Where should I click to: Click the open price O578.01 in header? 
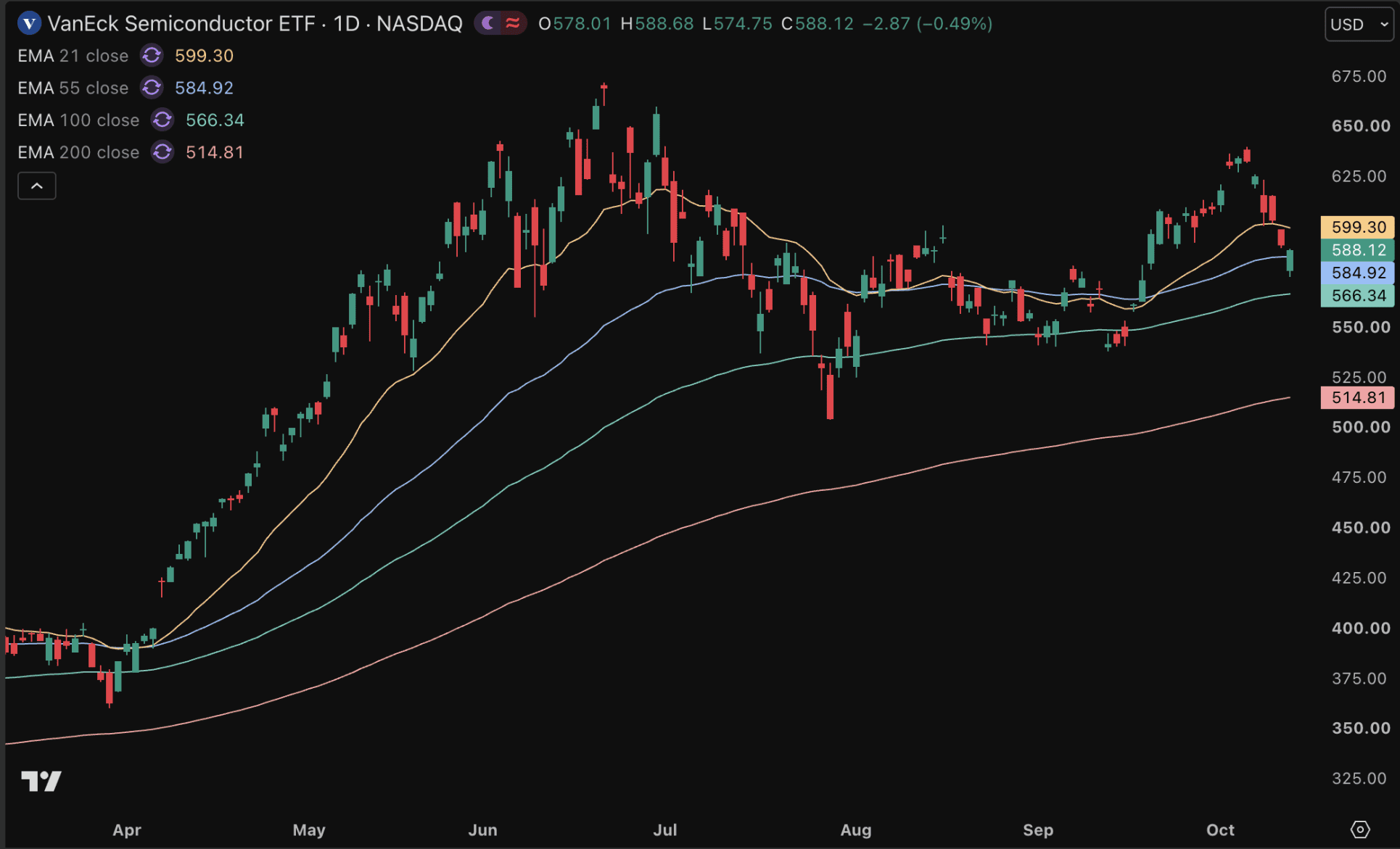(x=575, y=24)
